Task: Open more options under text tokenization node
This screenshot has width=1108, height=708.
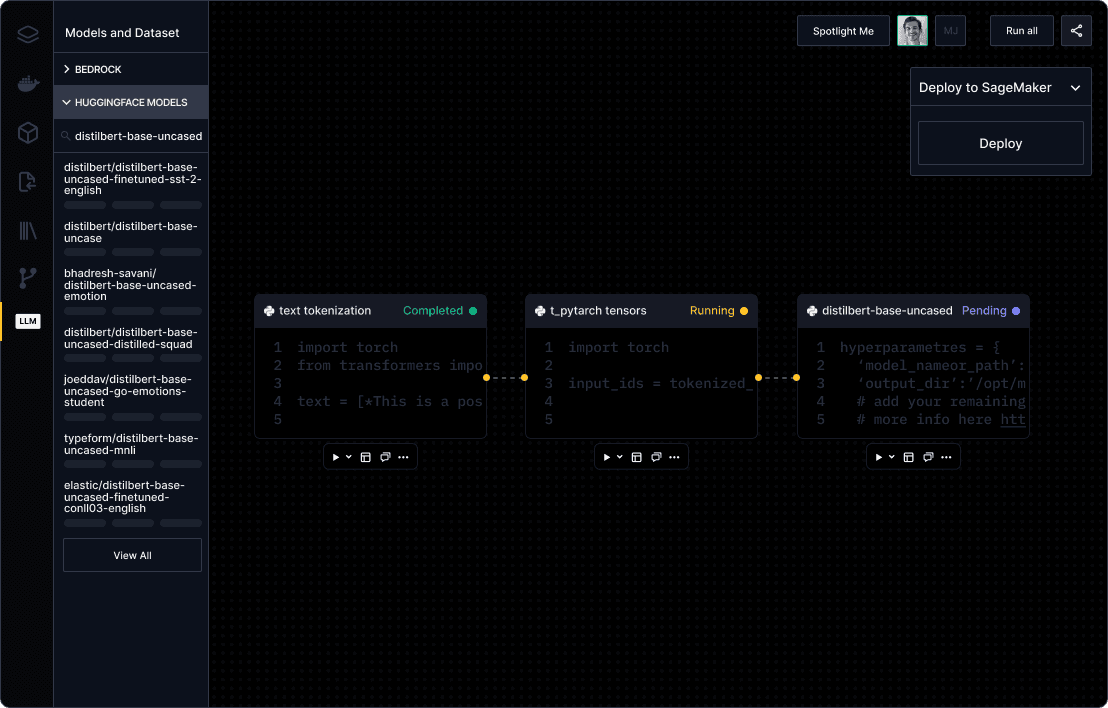Action: pos(403,457)
